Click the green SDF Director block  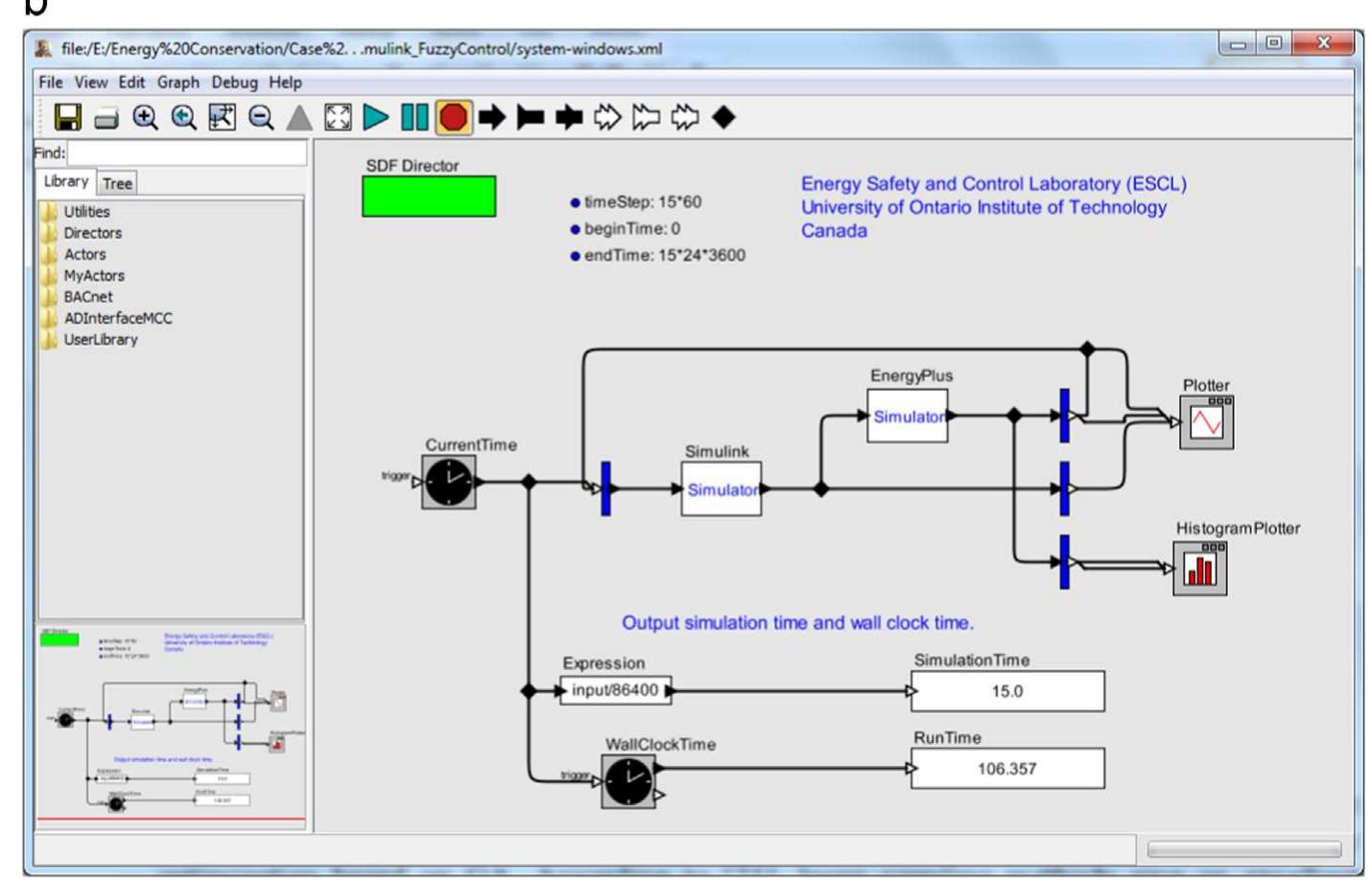(429, 196)
